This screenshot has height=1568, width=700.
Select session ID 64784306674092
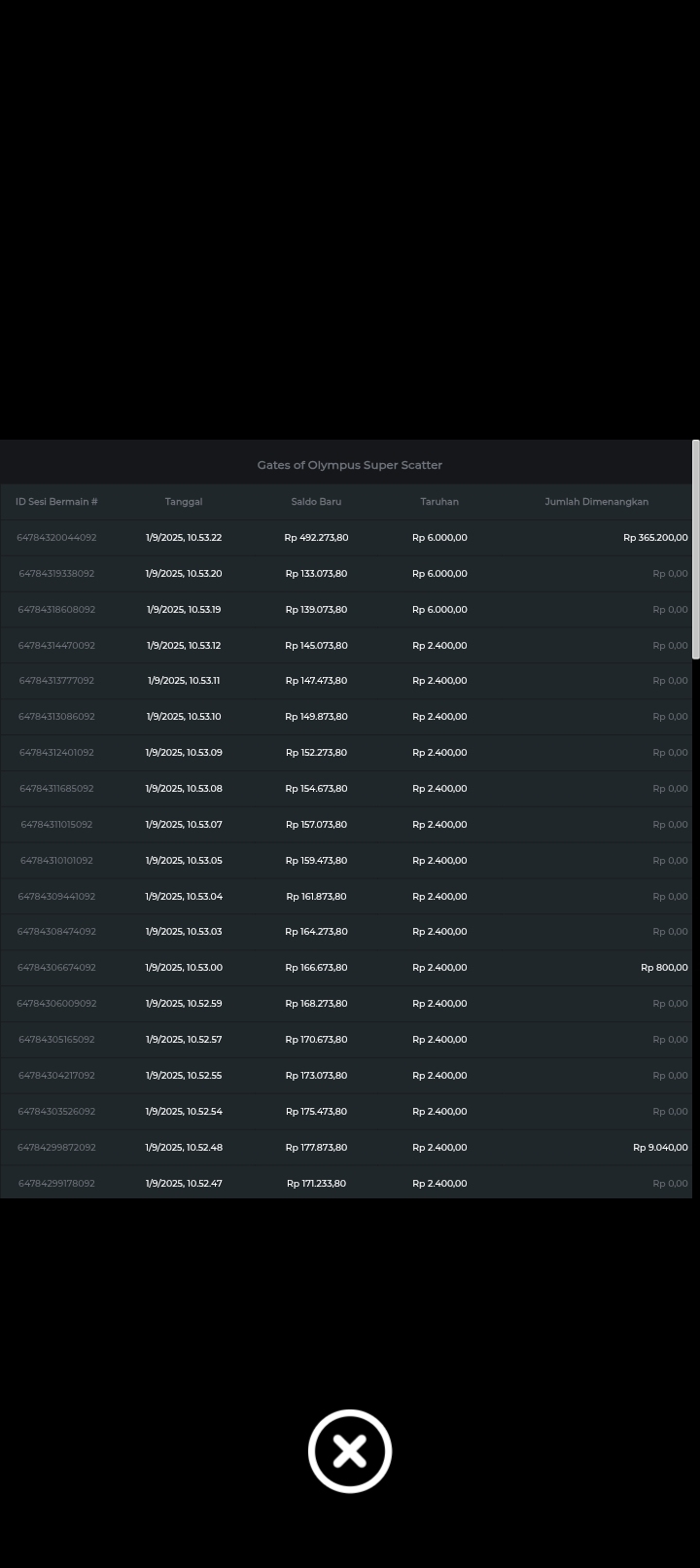point(56,968)
